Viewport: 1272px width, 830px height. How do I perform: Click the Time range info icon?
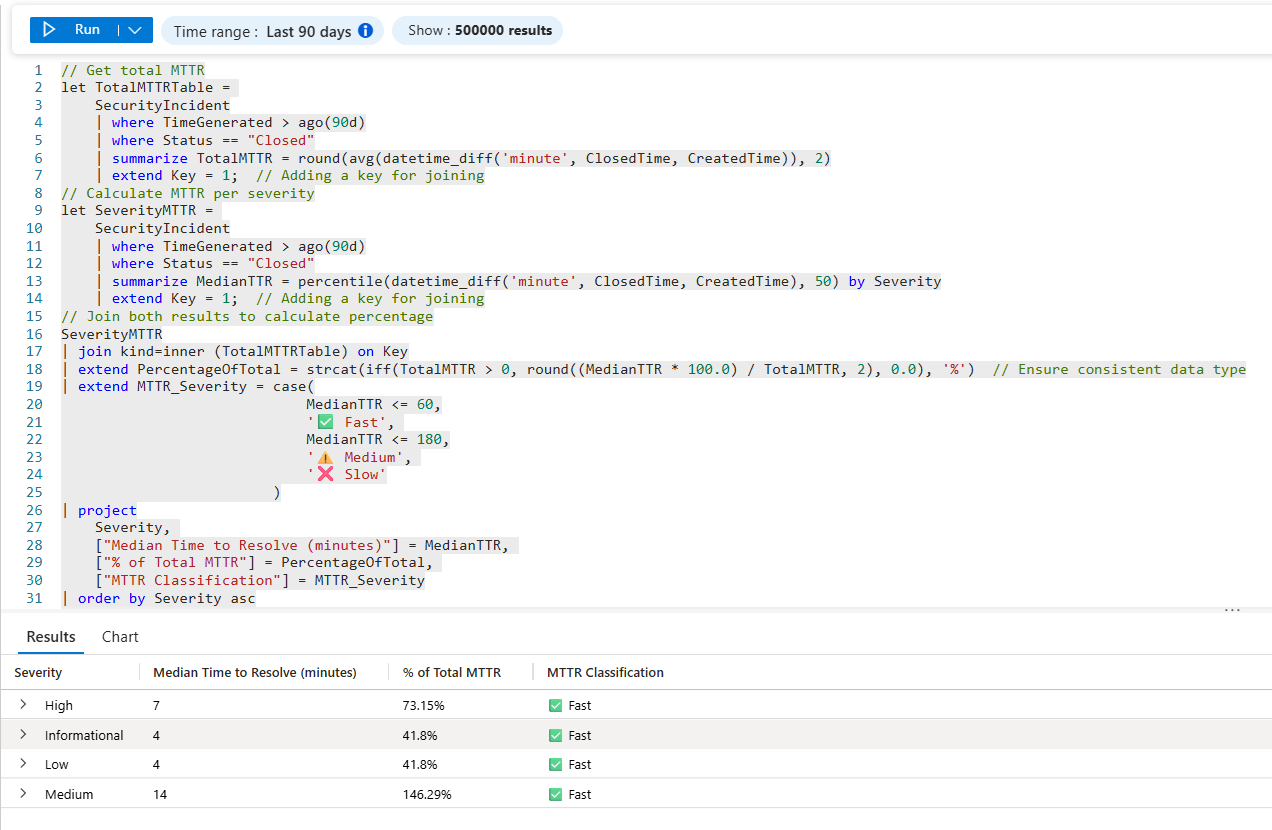point(365,31)
